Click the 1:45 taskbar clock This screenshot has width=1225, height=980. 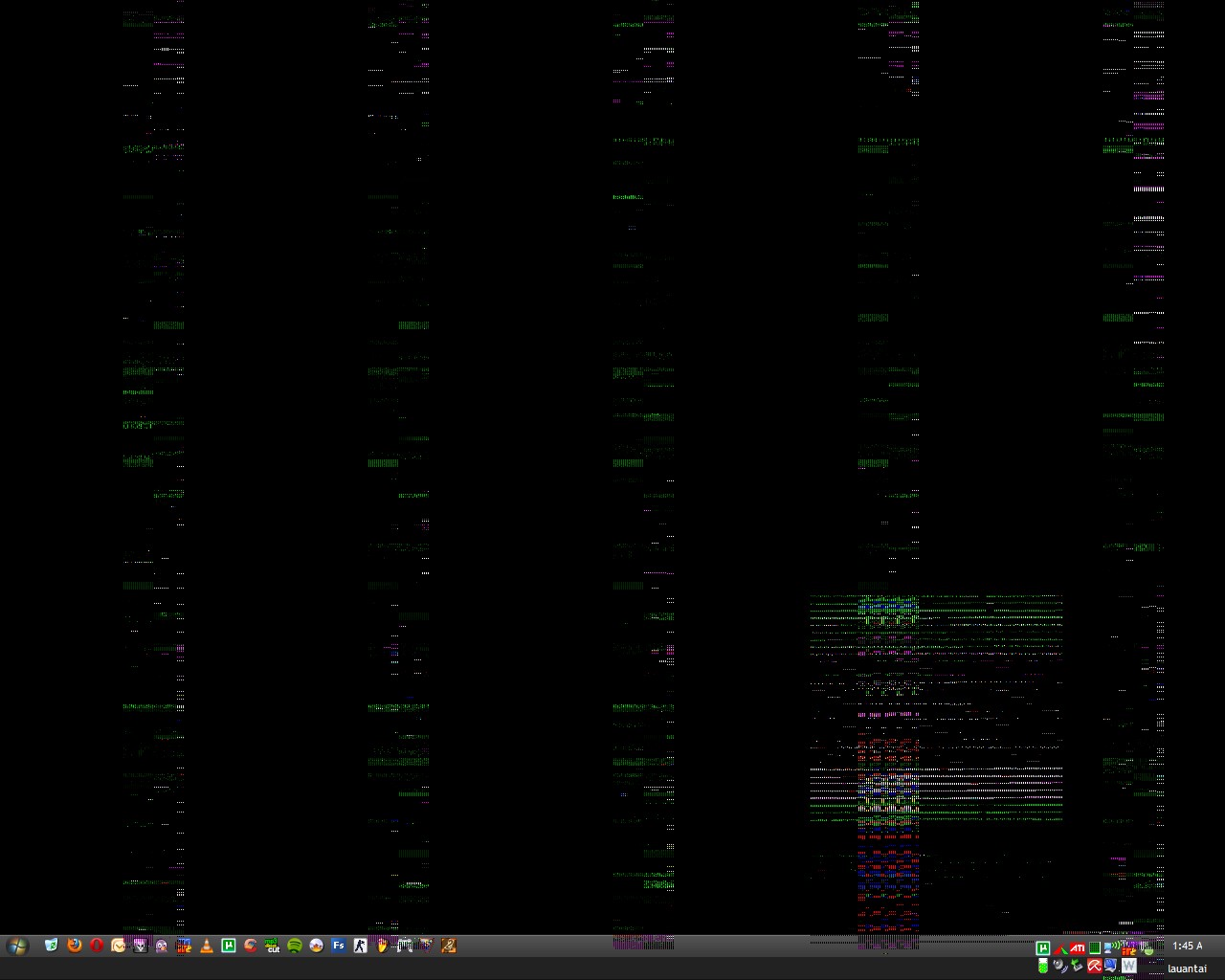1188,947
